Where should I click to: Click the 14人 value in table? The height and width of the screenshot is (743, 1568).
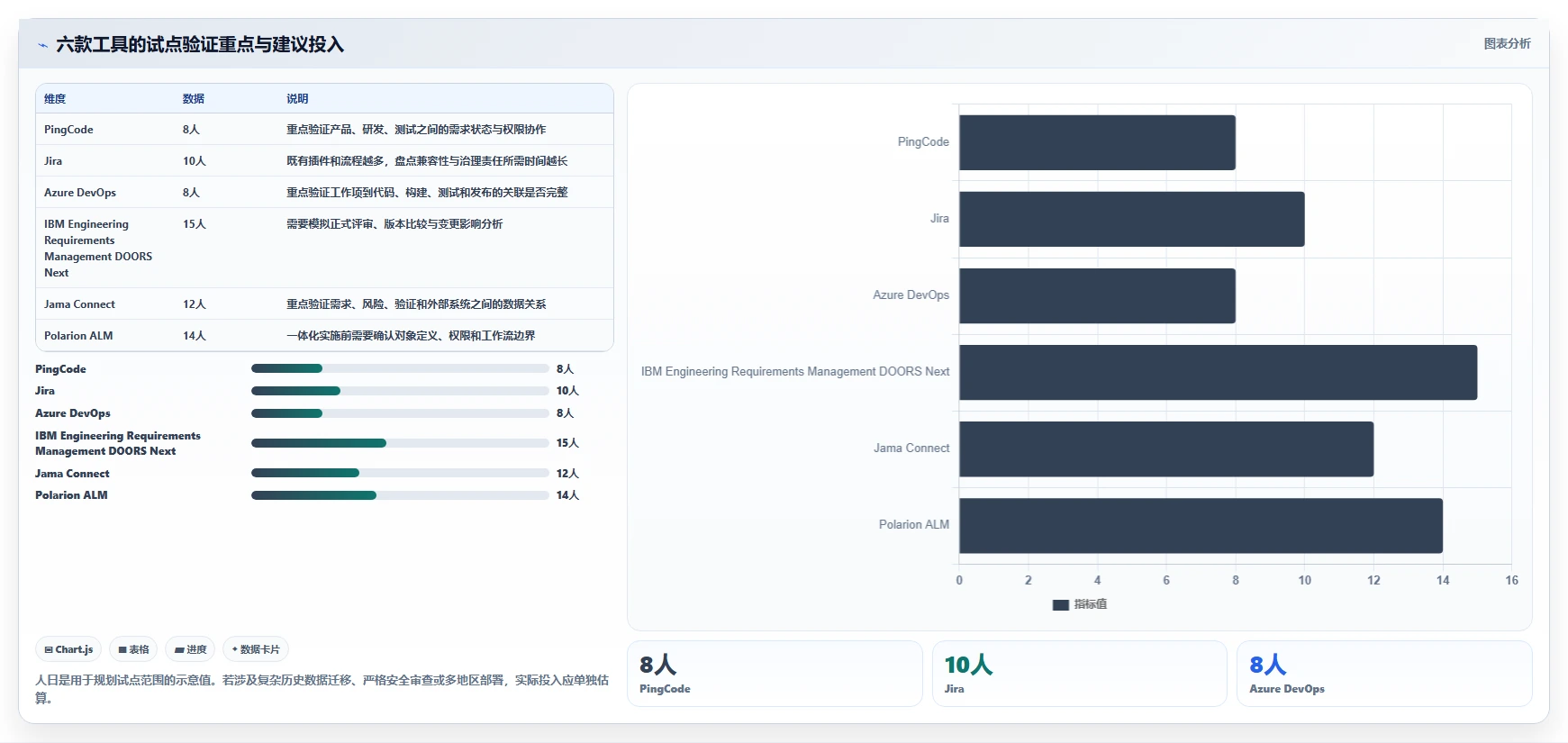pyautogui.click(x=195, y=336)
